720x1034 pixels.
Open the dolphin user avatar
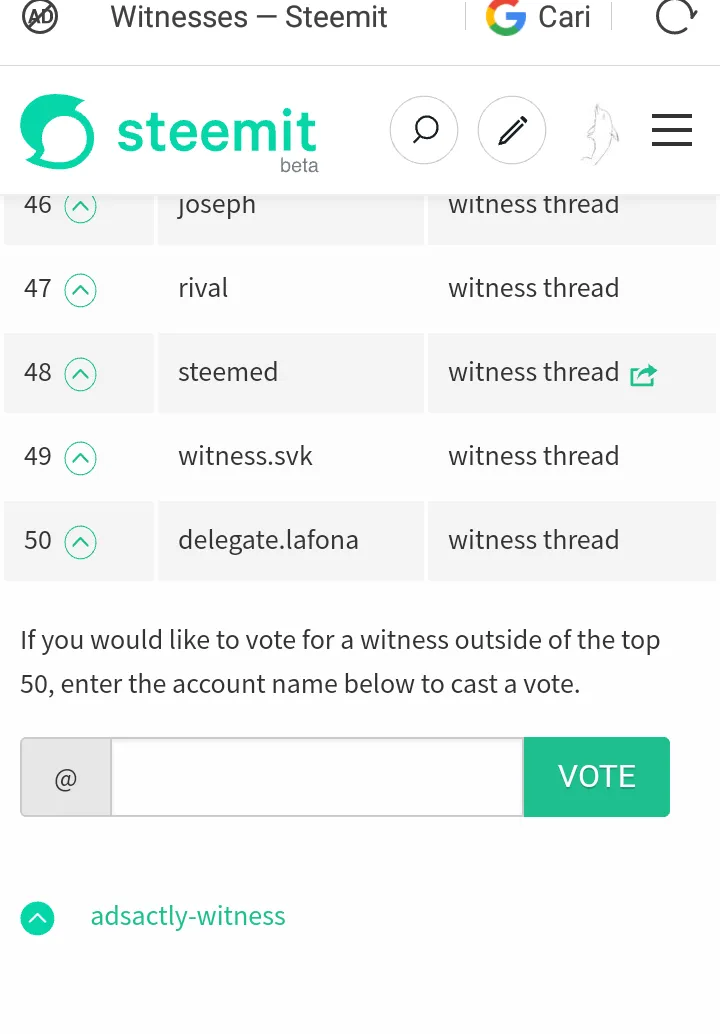[599, 134]
